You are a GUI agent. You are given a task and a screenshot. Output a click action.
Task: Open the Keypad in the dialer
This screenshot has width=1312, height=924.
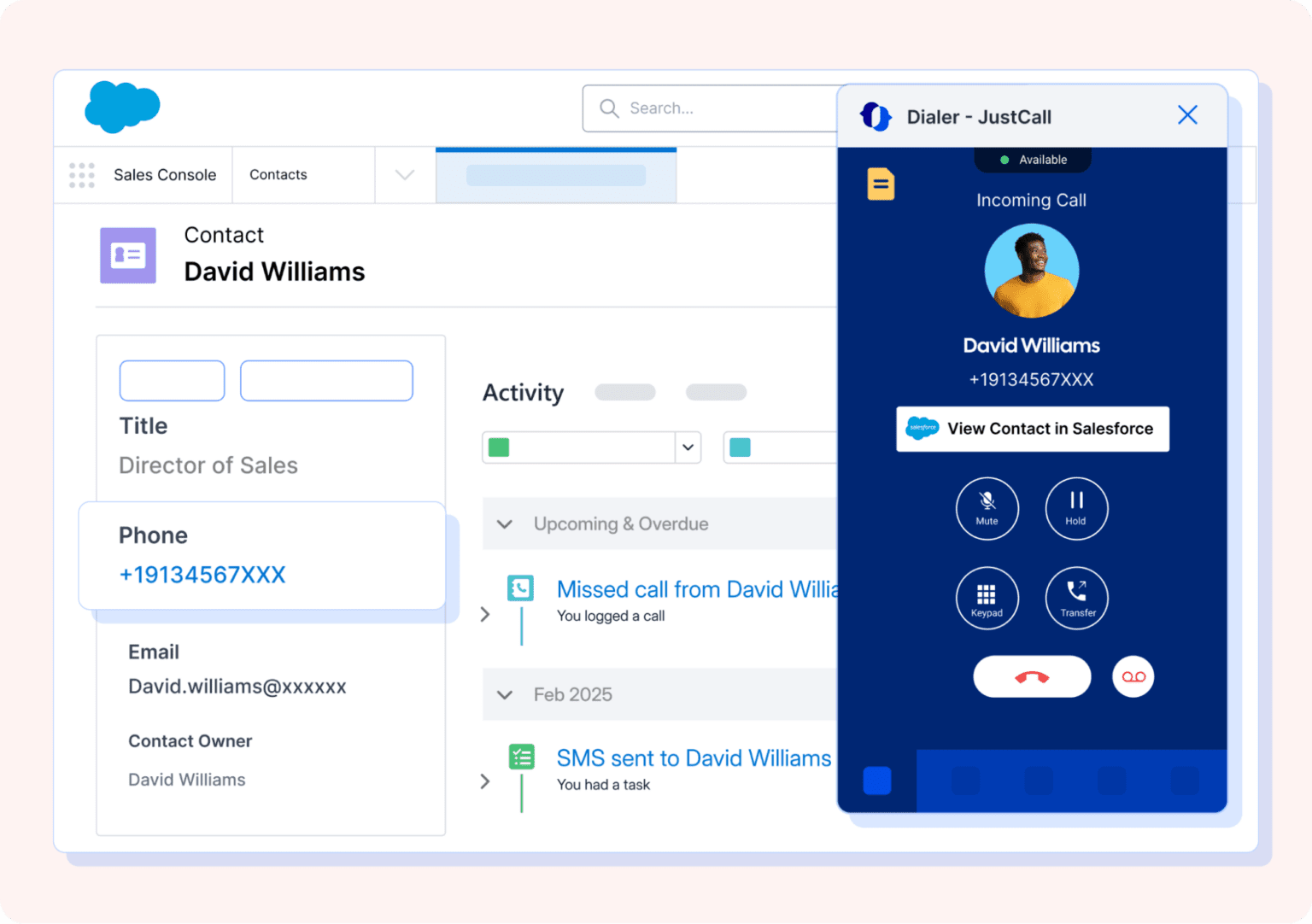tap(987, 598)
